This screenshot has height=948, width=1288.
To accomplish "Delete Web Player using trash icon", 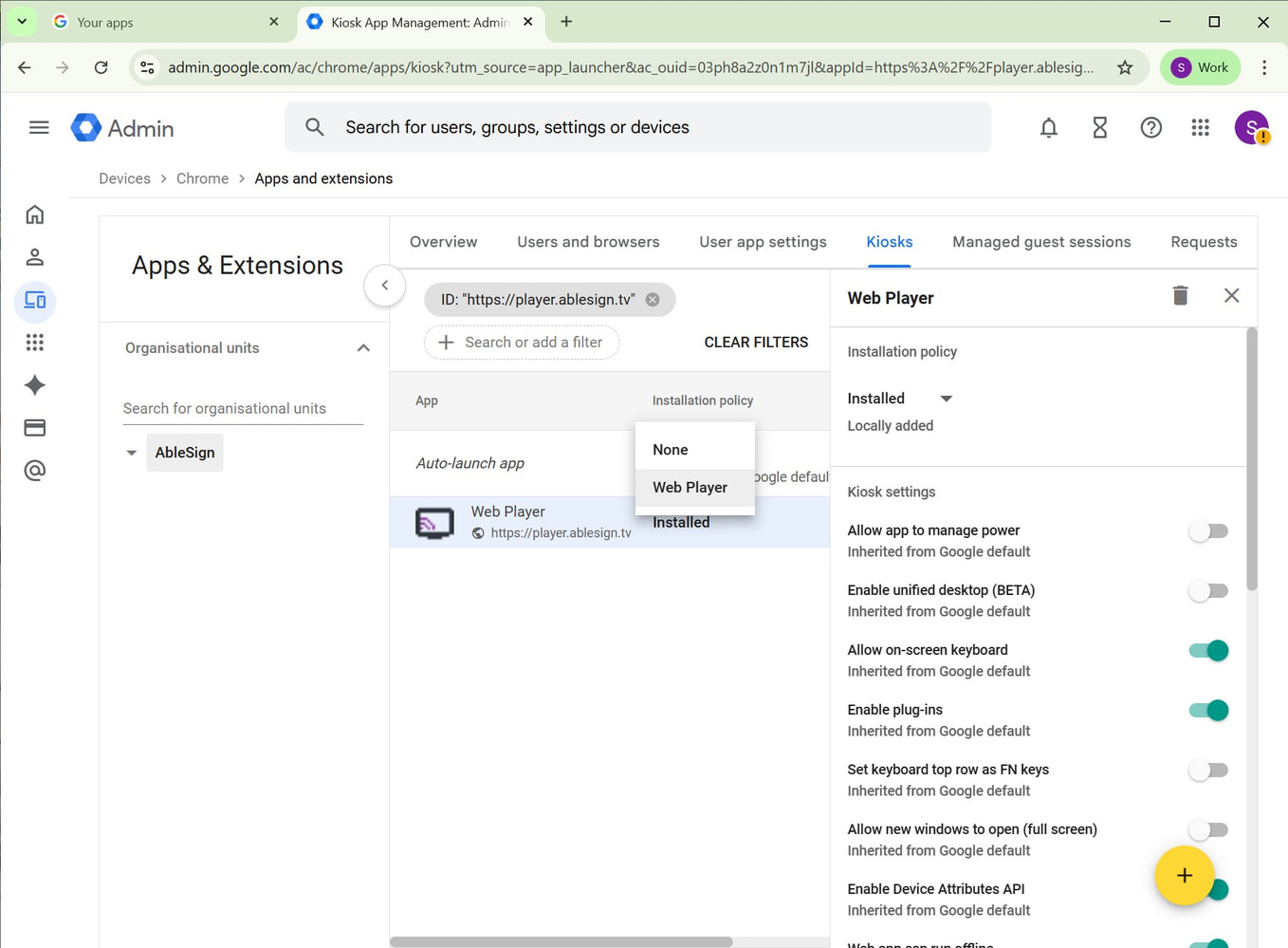I will pos(1180,296).
